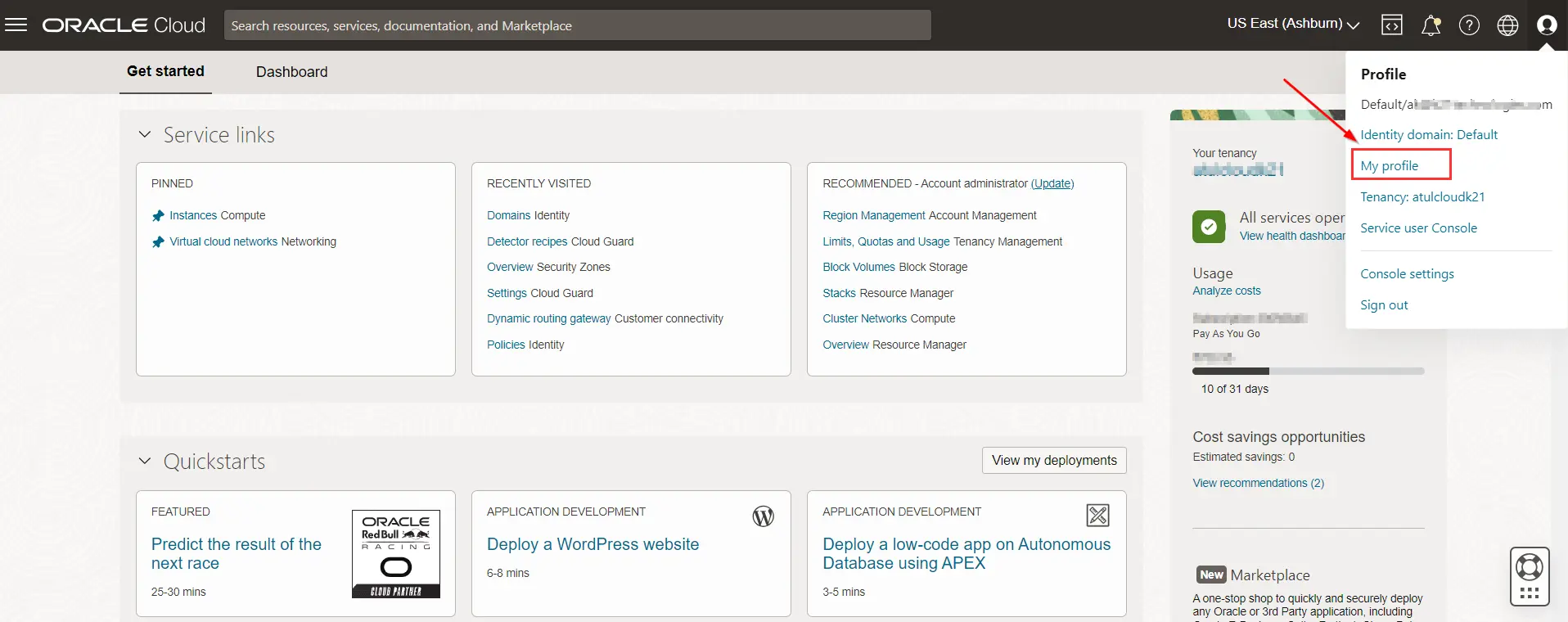Select My profile in the Profile menu
The image size is (1568, 622).
1389,166
